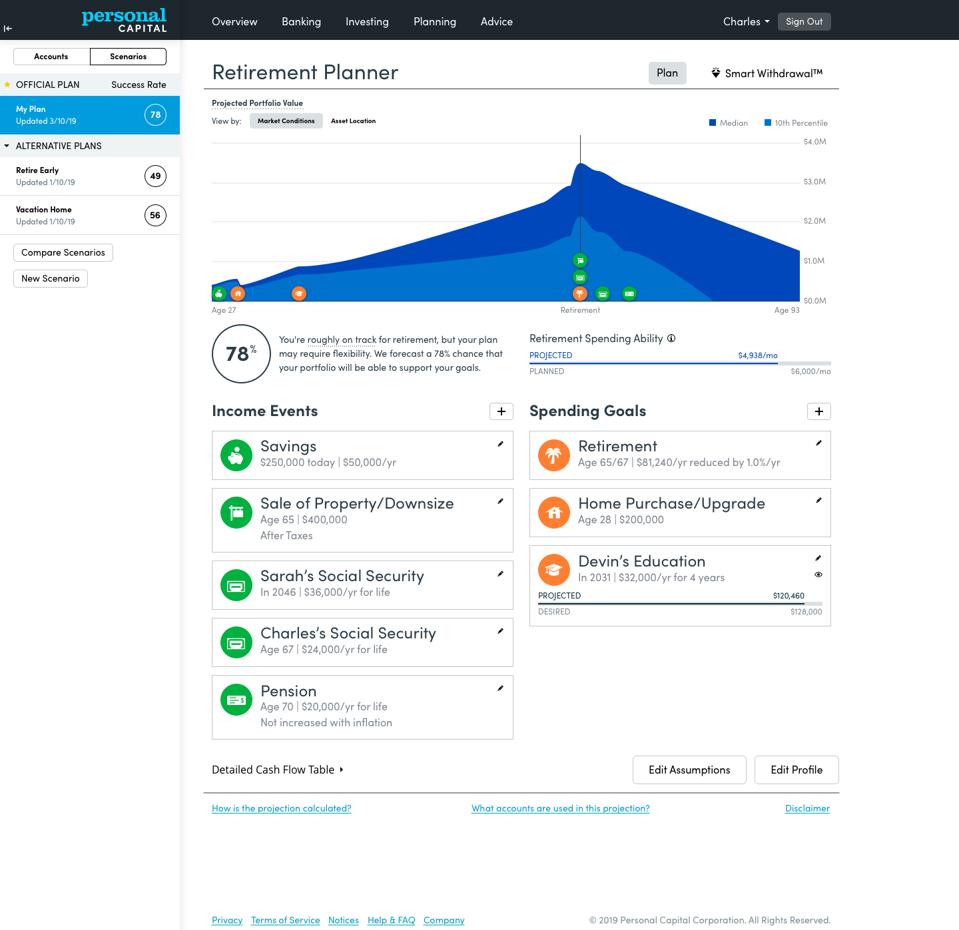
Task: Switch the view to Asset Location
Action: pyautogui.click(x=353, y=121)
